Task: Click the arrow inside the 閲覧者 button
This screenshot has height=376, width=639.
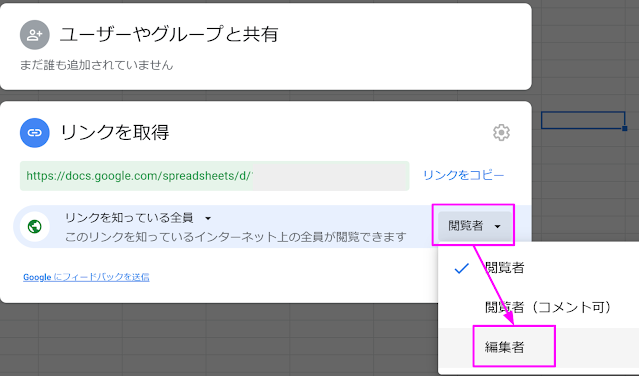Action: (x=497, y=226)
